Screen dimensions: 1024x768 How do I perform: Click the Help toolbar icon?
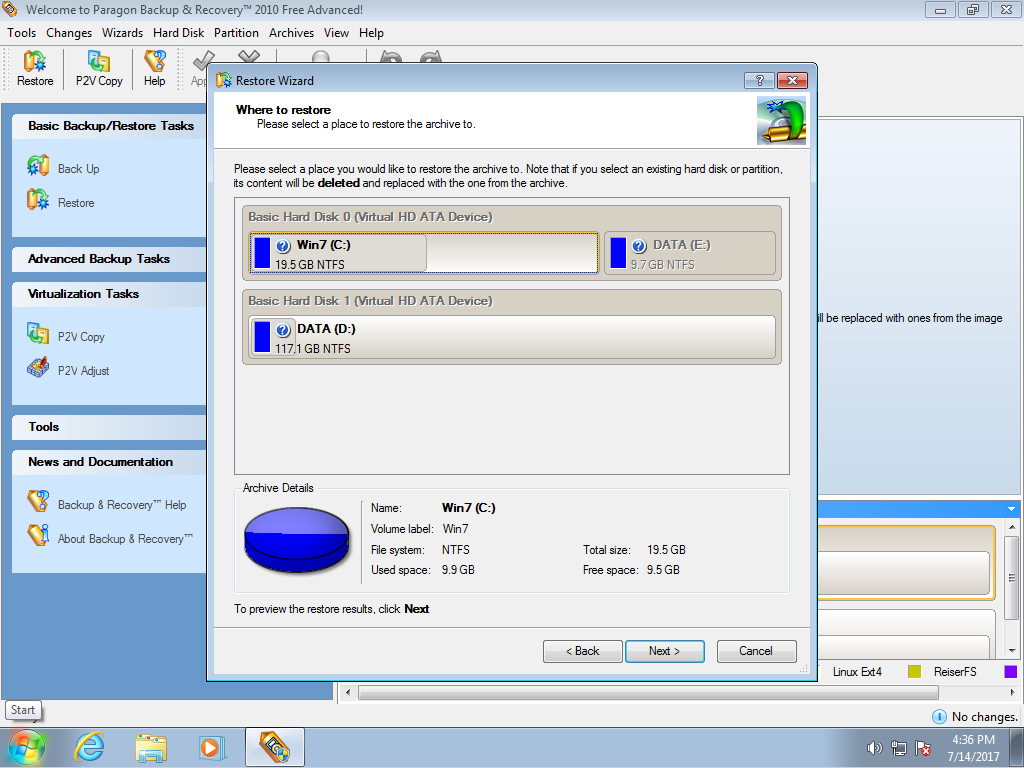pos(154,69)
